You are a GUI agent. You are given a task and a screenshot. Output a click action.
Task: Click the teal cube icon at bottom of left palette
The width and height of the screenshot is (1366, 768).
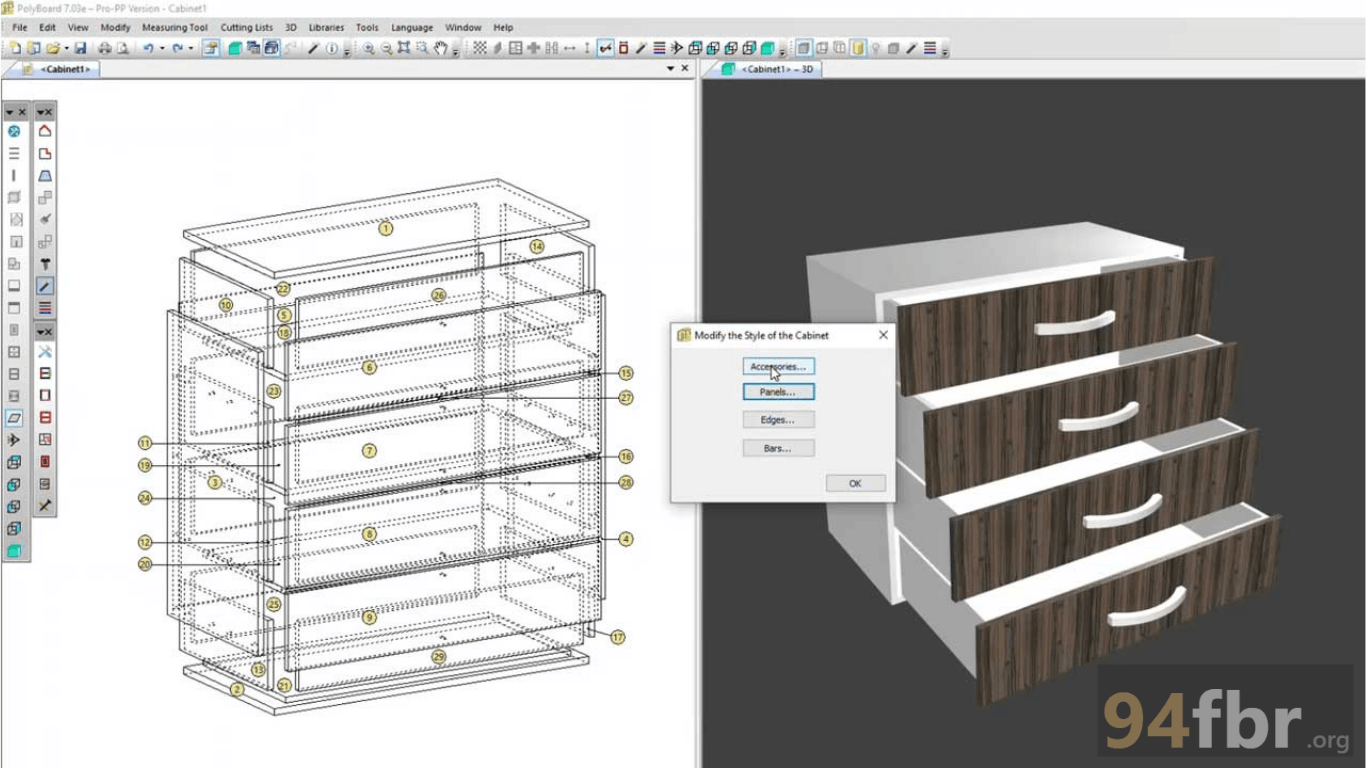[14, 550]
